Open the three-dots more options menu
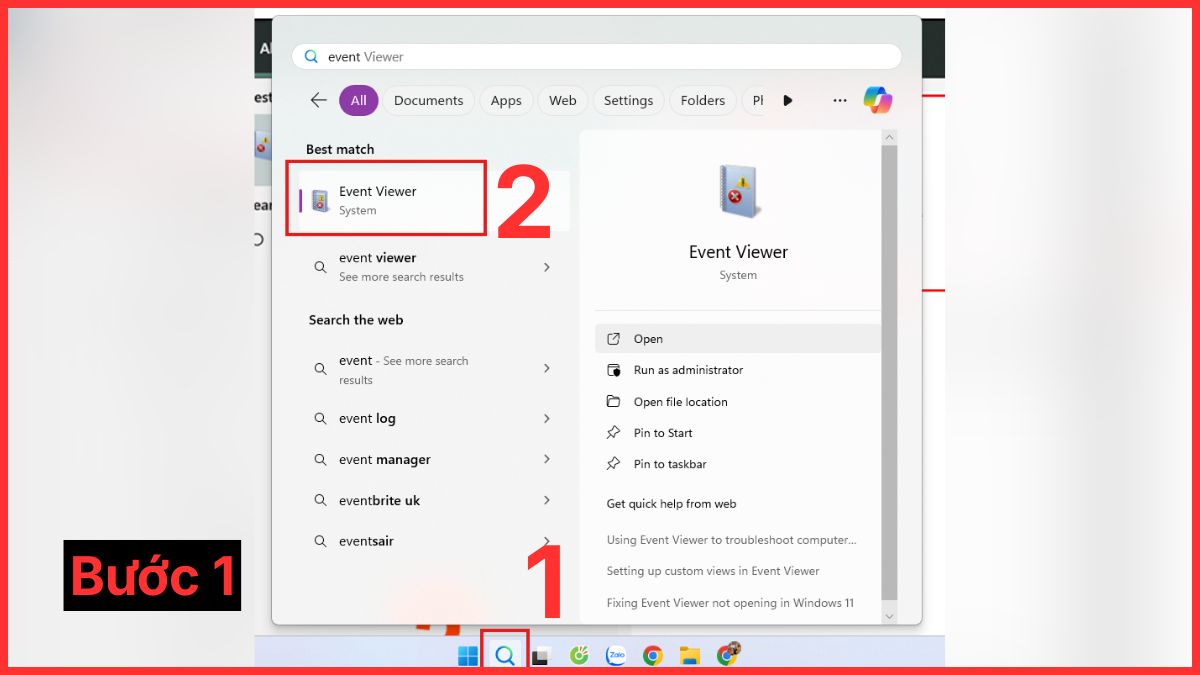This screenshot has width=1200, height=675. tap(840, 100)
